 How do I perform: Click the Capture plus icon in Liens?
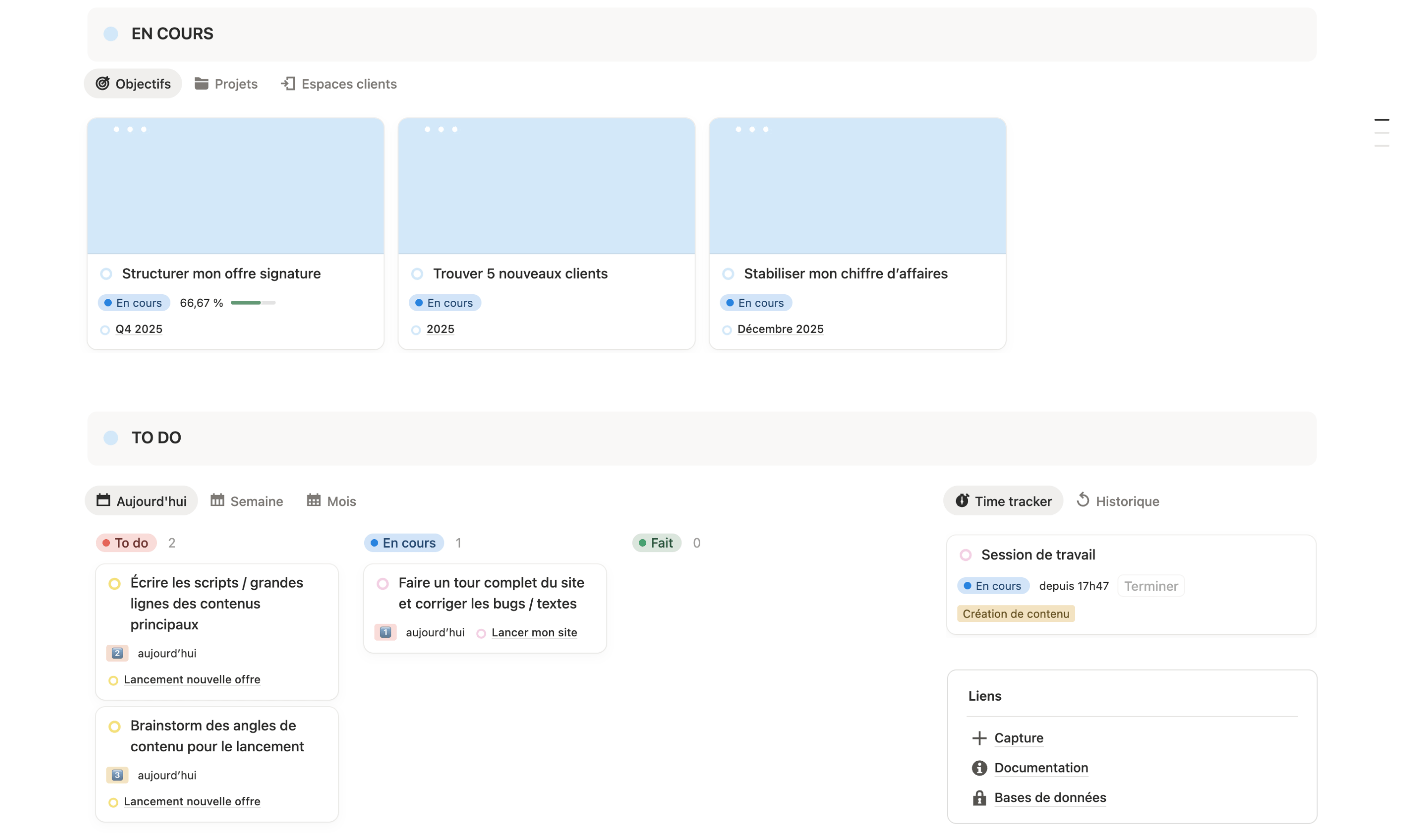coord(979,738)
